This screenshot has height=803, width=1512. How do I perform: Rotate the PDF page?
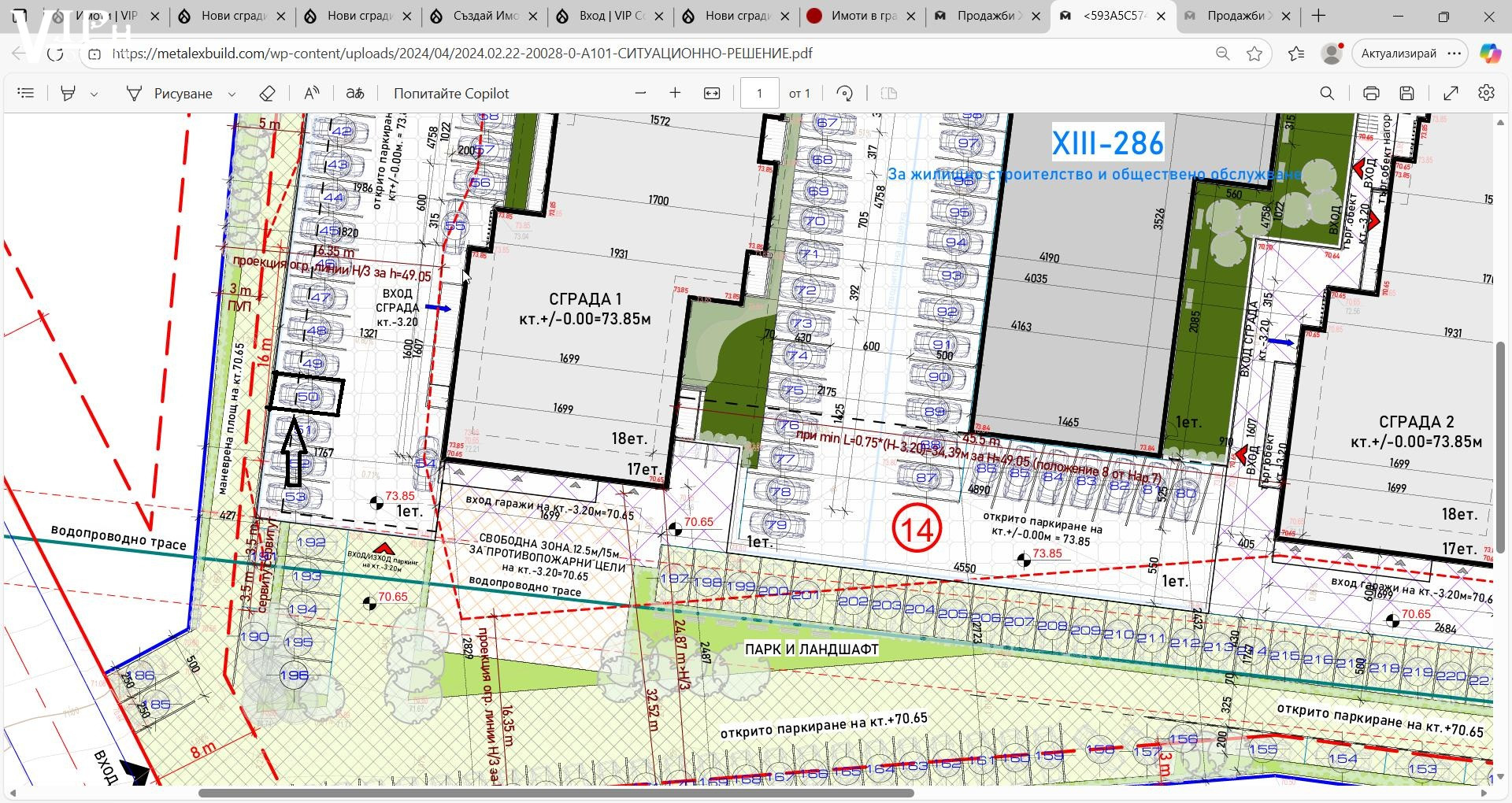click(844, 94)
